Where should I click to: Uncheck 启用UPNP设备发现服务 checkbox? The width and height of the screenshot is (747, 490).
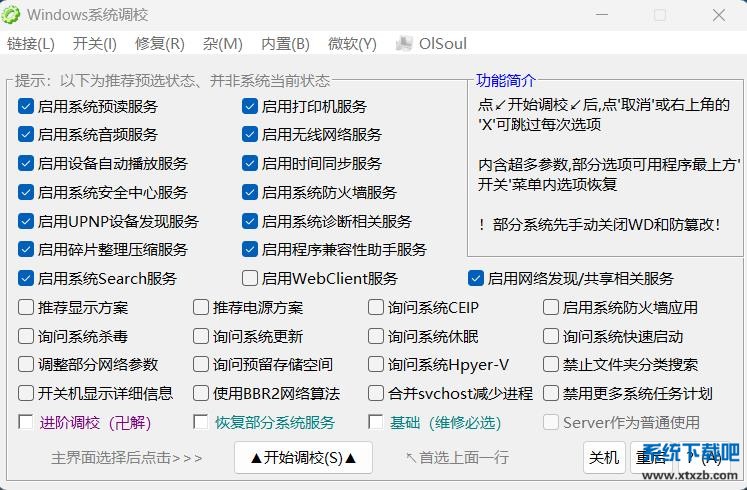26,221
